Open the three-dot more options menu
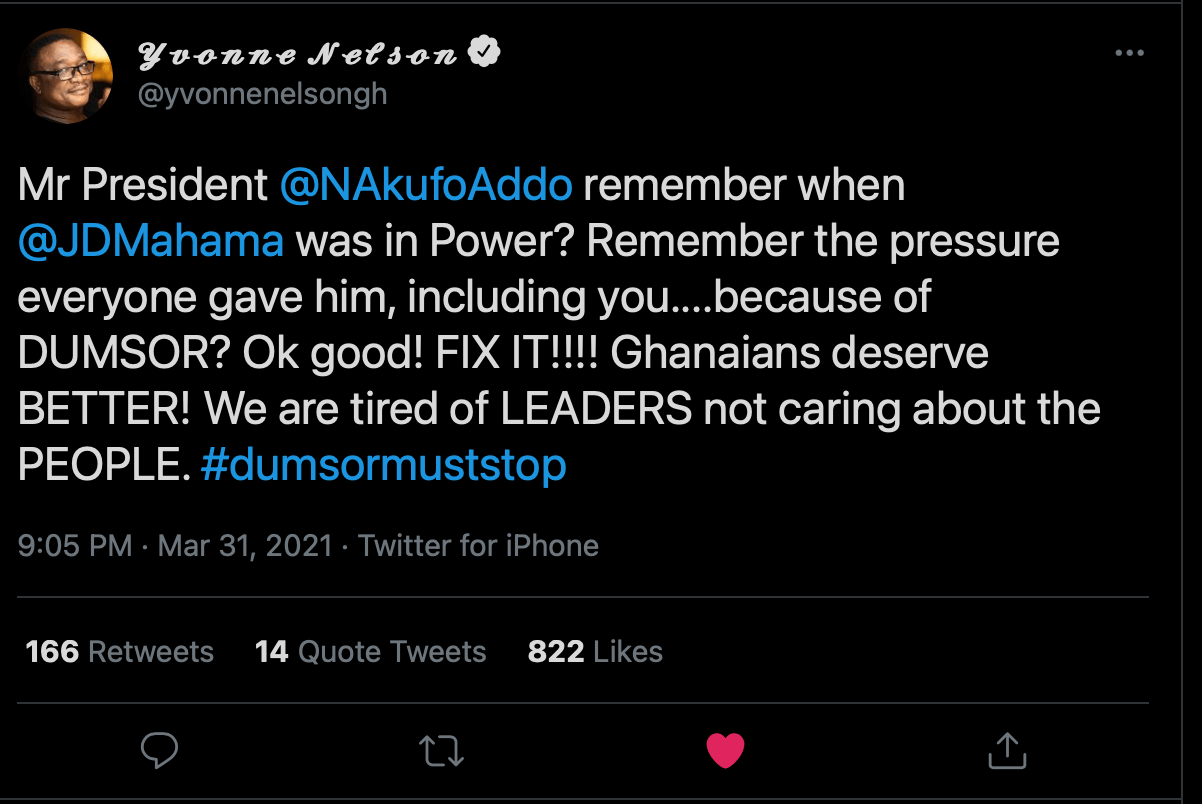Viewport: 1202px width, 804px height. click(x=1129, y=53)
